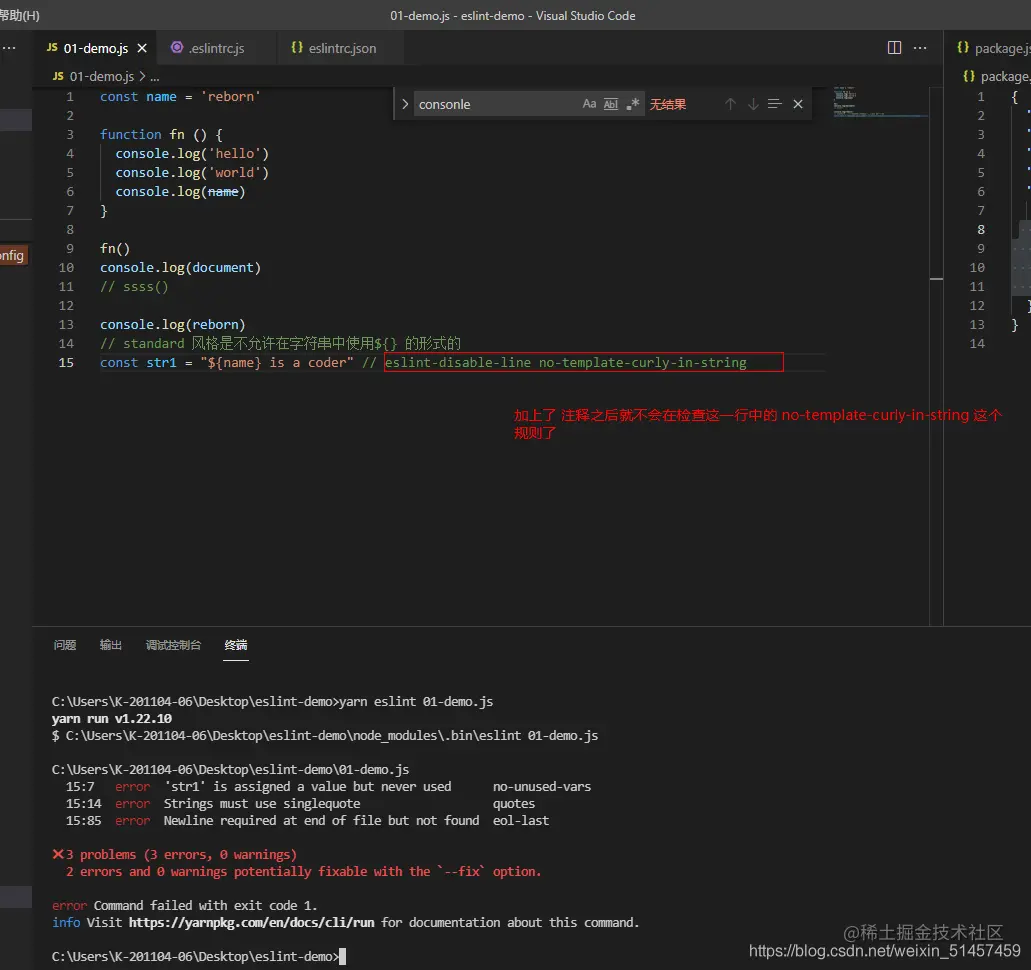Click the minimap preview in editor

[878, 103]
